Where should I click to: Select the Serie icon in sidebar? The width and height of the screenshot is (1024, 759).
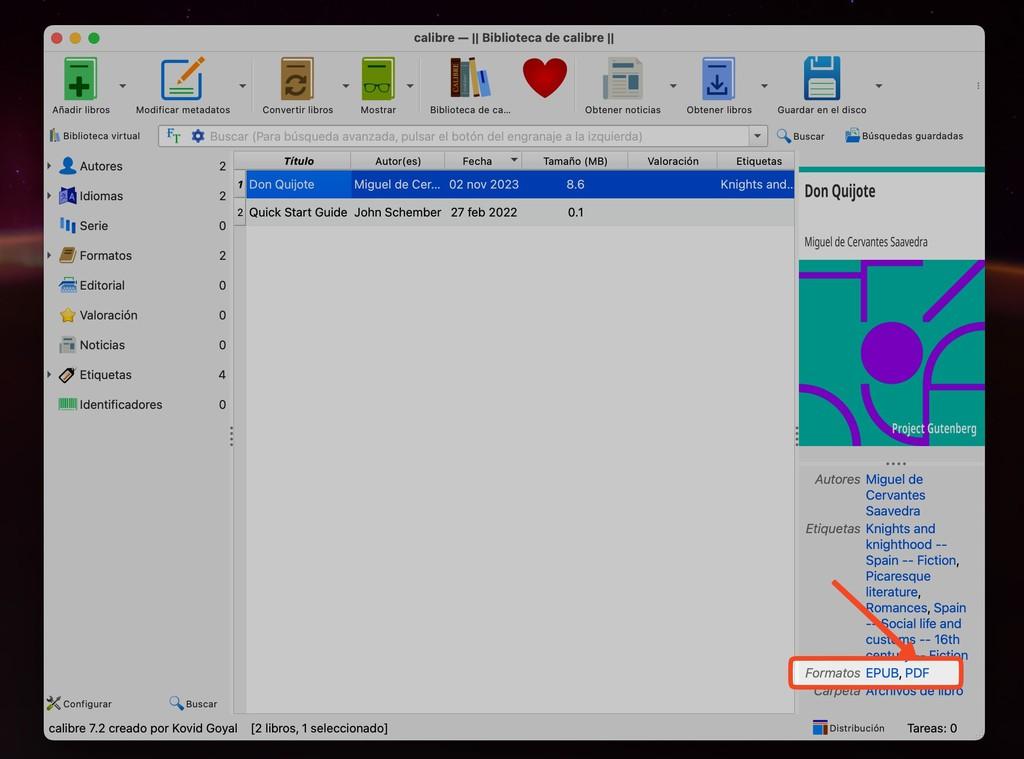pyautogui.click(x=67, y=225)
